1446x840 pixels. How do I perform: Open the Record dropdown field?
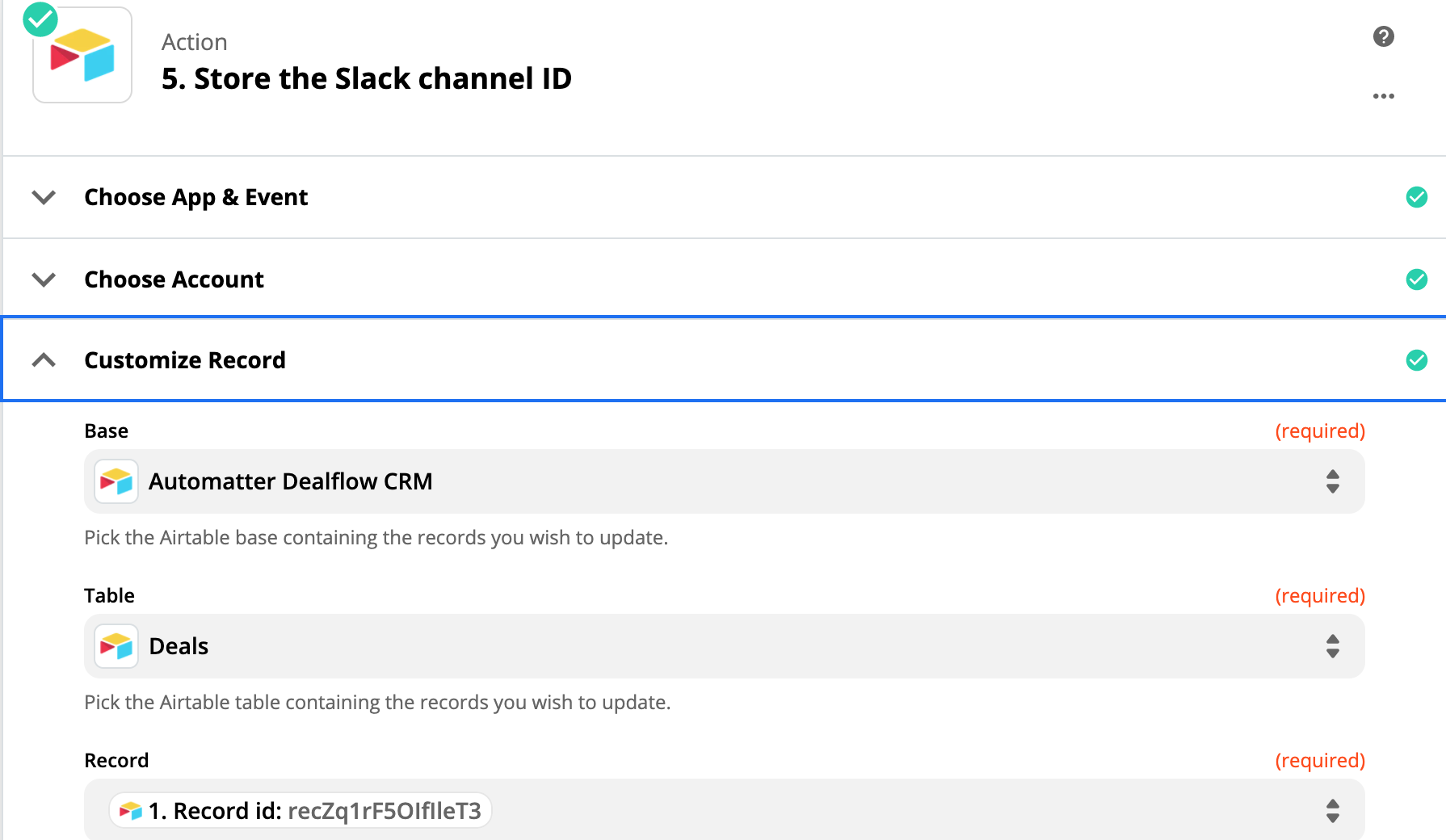(725, 809)
